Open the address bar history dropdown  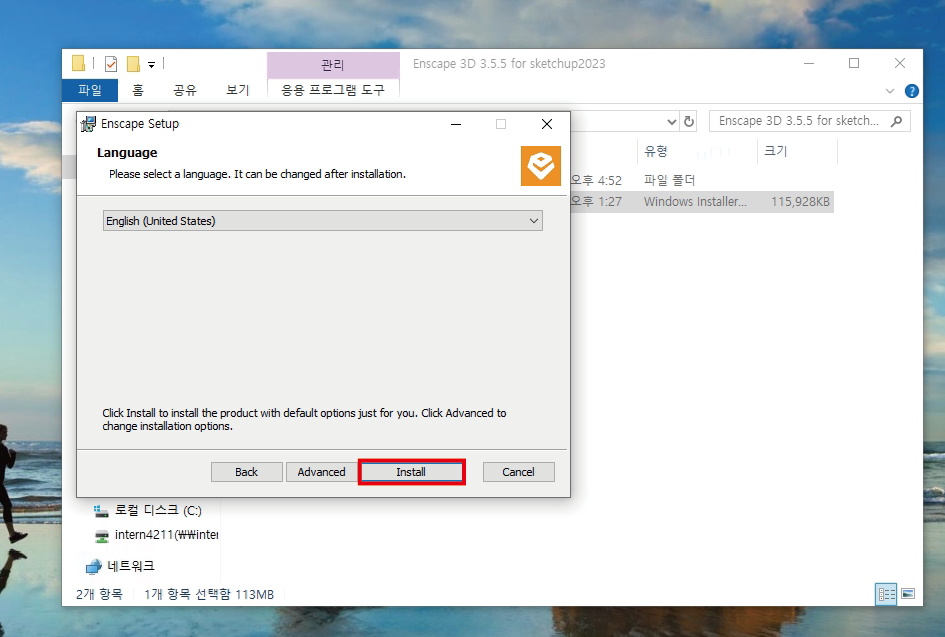(671, 122)
